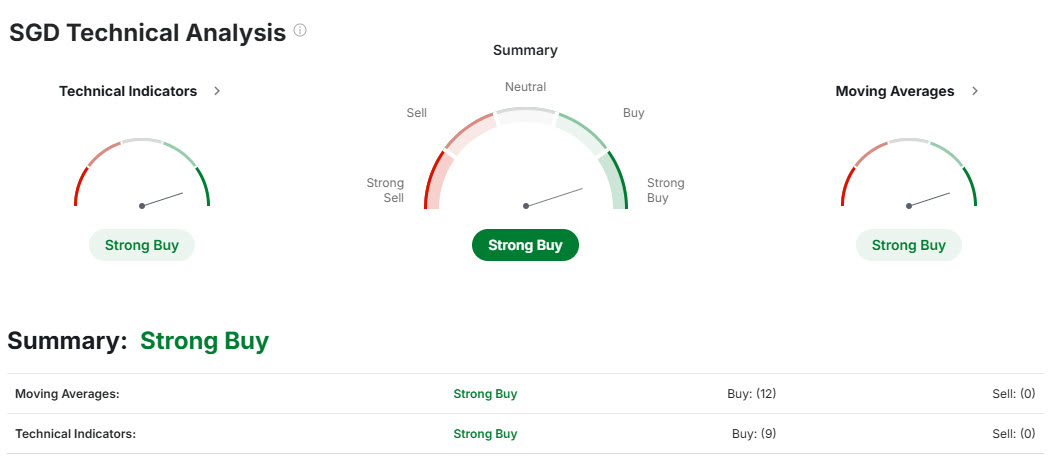Screen dimensions: 1049x461
Task: Click Strong Buy badge under Technical Indicators gauge
Action: point(142,245)
